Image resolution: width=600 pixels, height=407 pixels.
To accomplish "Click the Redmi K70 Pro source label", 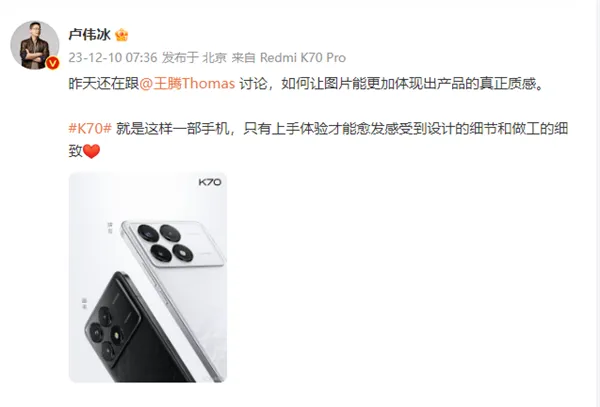I will pyautogui.click(x=303, y=58).
